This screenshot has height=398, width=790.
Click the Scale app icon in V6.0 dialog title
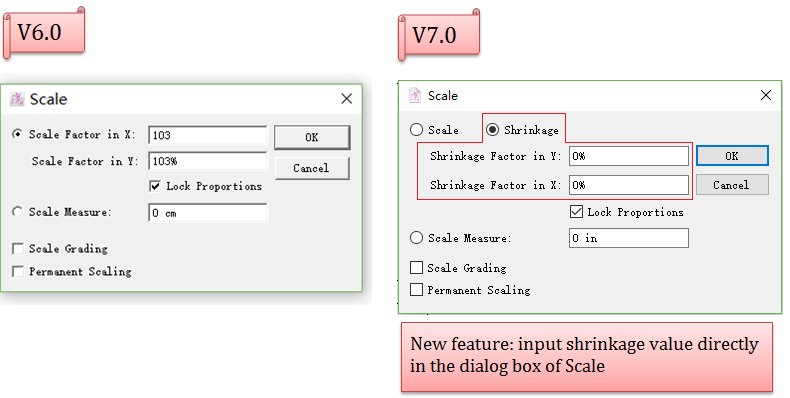[x=17, y=99]
